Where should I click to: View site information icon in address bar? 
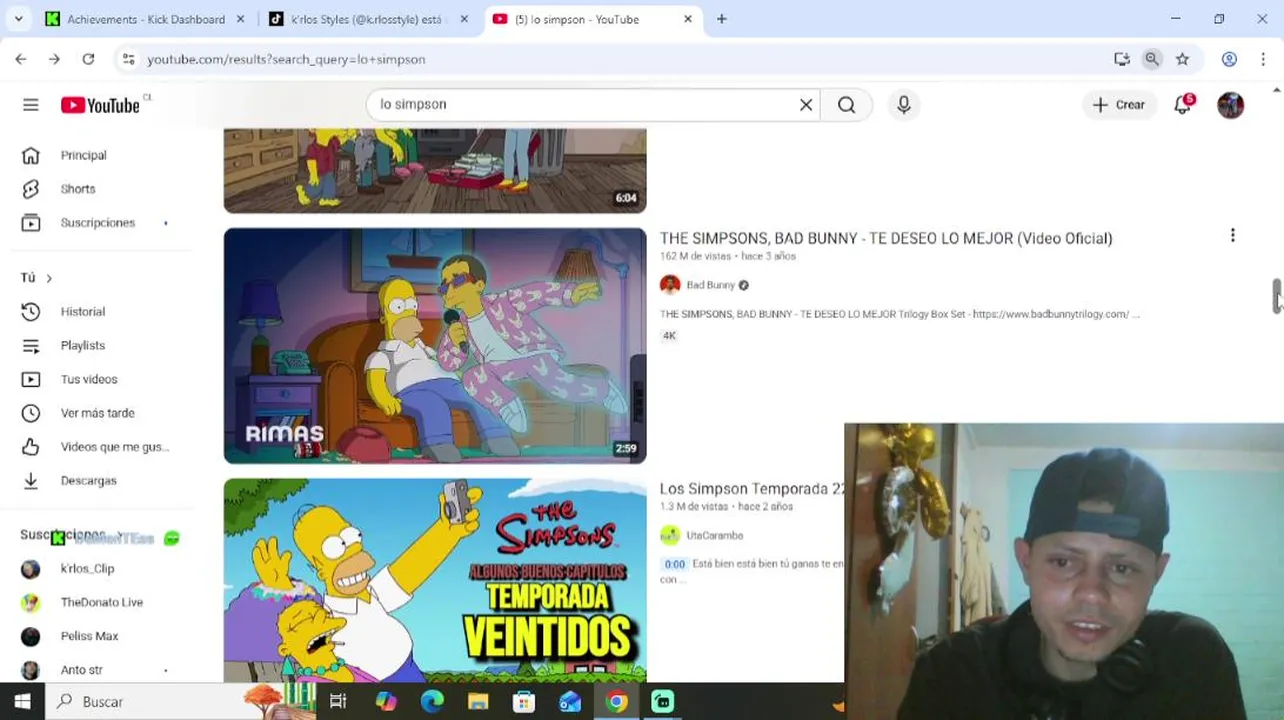[x=128, y=59]
